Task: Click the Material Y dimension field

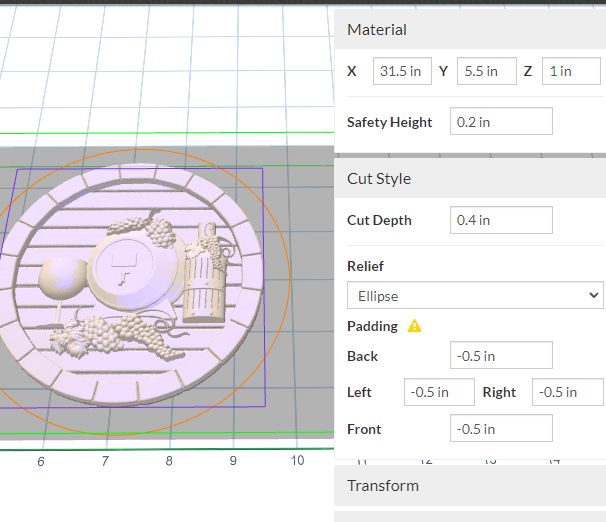Action: 487,71
